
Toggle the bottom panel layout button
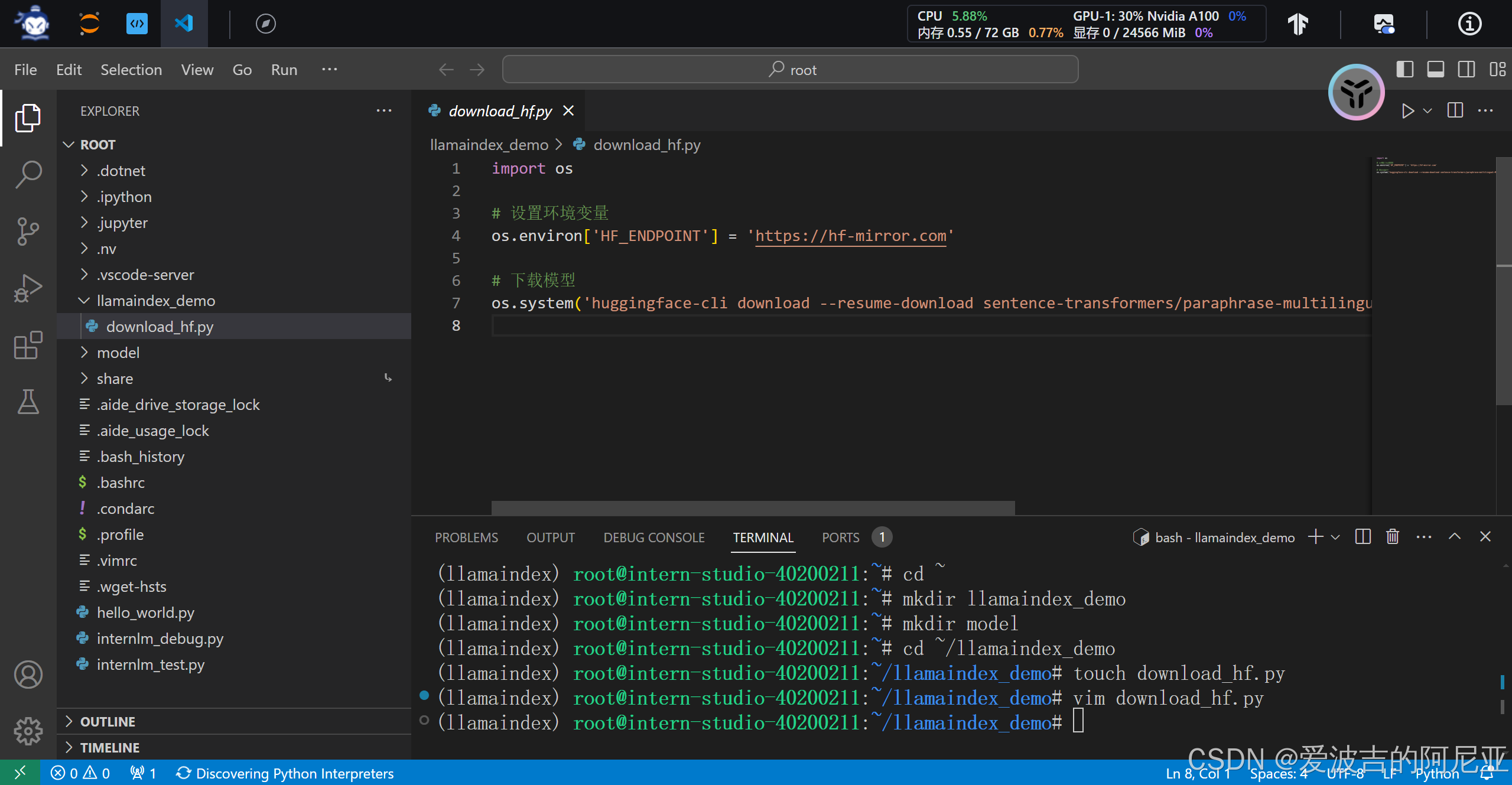coord(1435,70)
